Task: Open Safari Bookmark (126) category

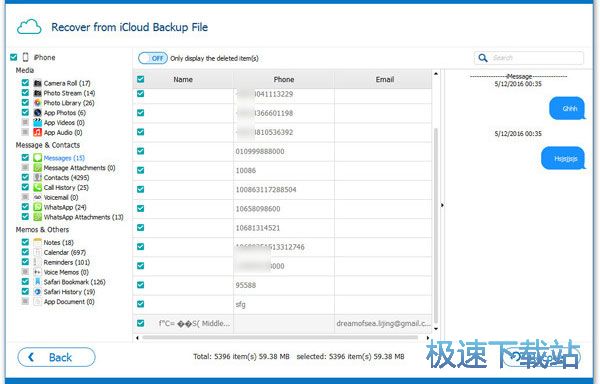Action: (x=75, y=282)
